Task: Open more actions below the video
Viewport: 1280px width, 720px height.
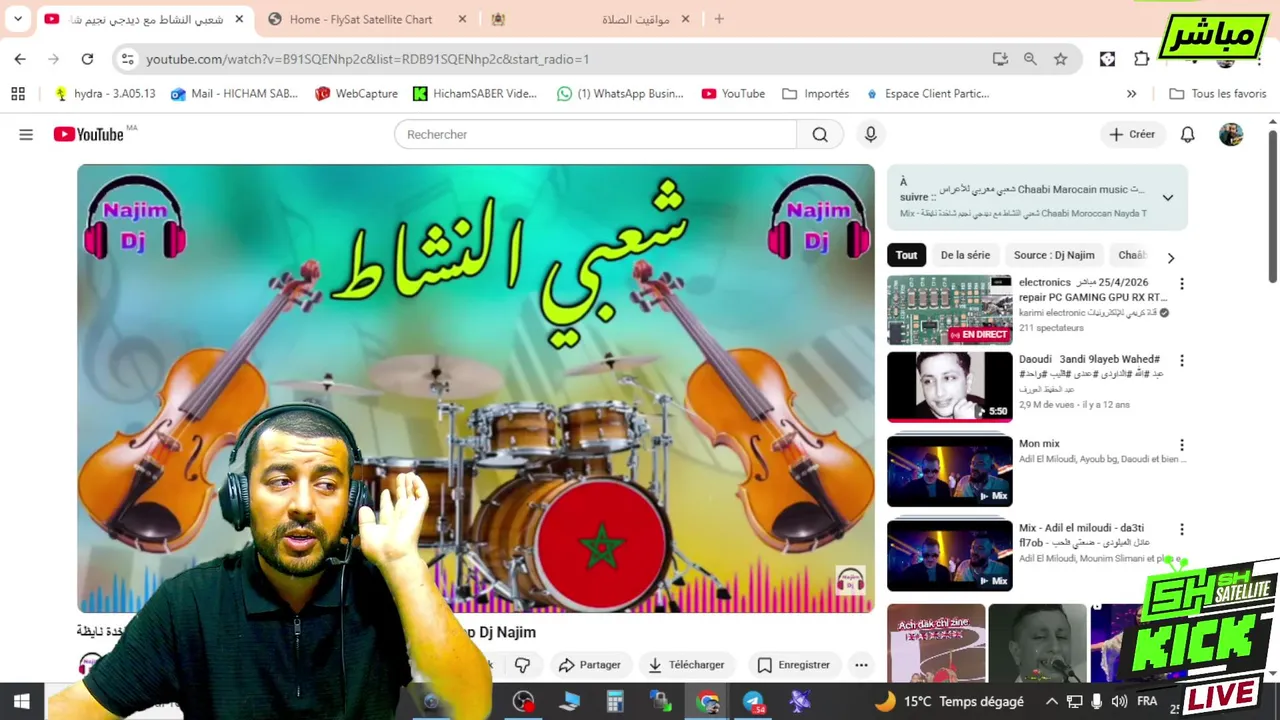Action: pyautogui.click(x=861, y=665)
